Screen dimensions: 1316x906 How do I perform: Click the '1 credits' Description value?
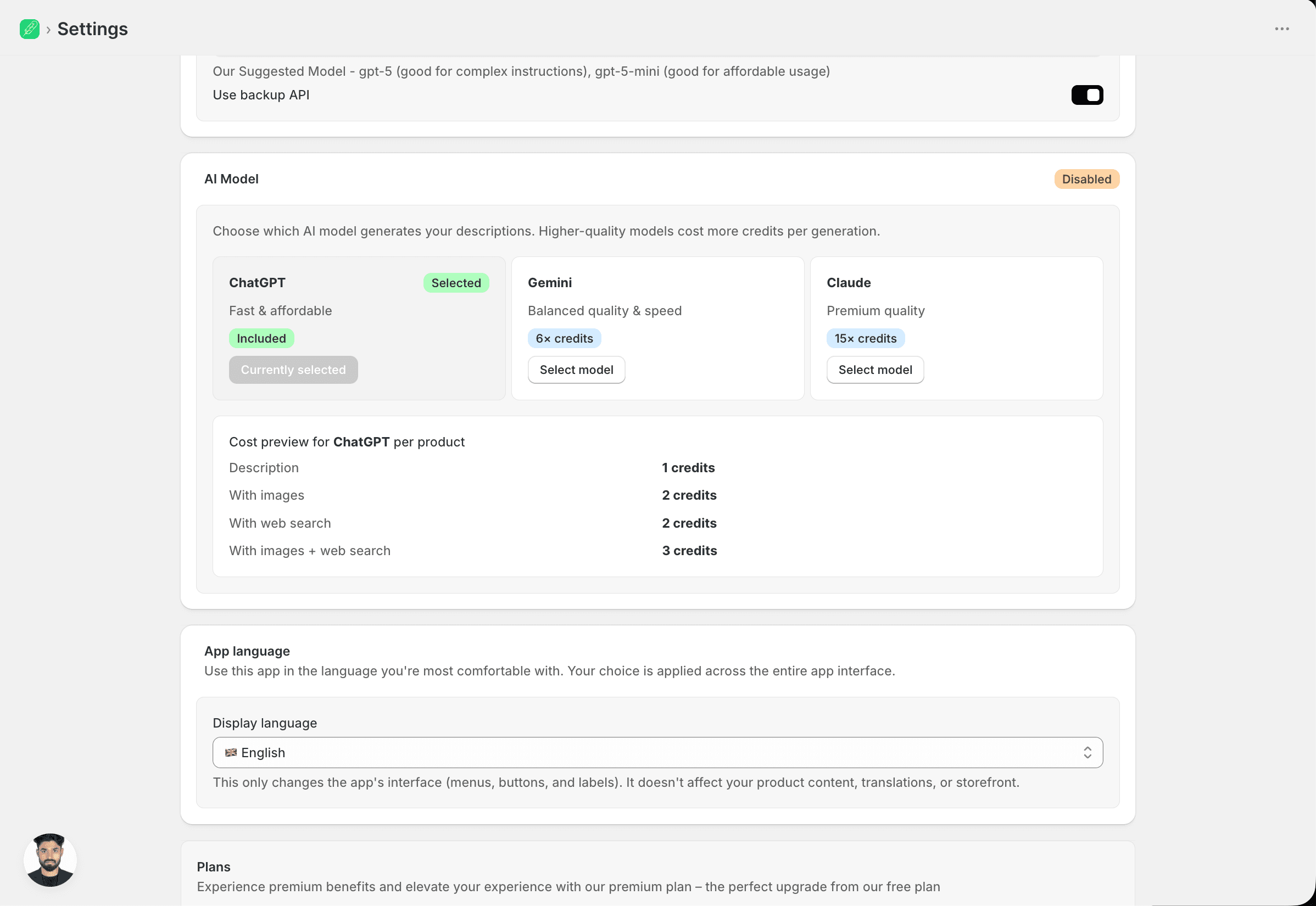coord(688,468)
